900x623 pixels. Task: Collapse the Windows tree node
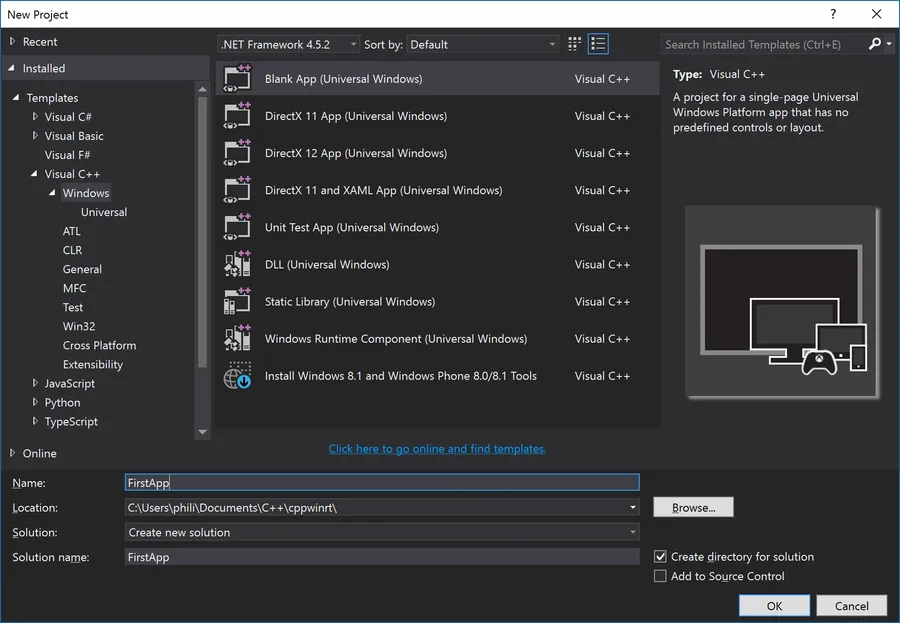tap(52, 193)
